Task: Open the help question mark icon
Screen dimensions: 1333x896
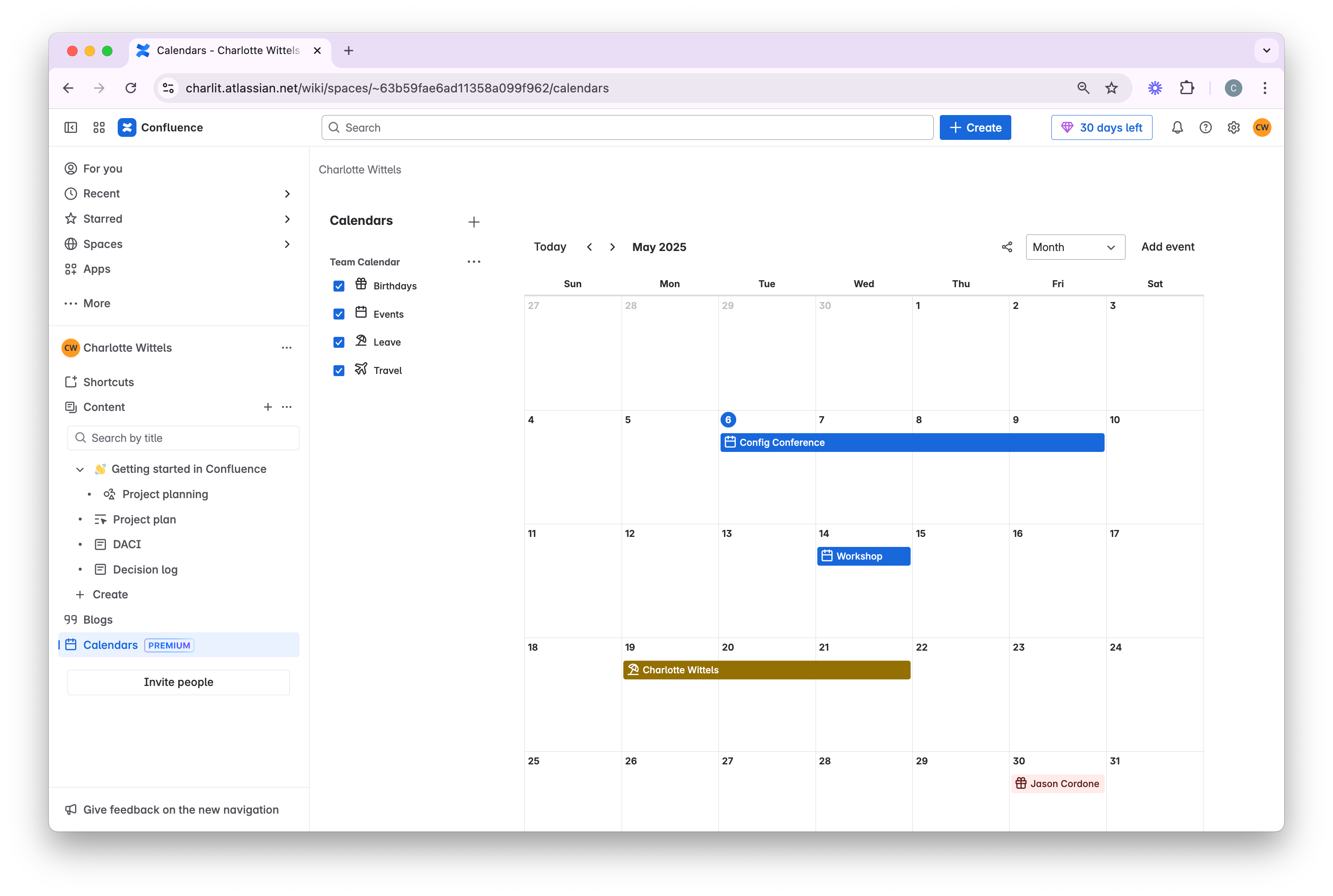Action: [1206, 127]
